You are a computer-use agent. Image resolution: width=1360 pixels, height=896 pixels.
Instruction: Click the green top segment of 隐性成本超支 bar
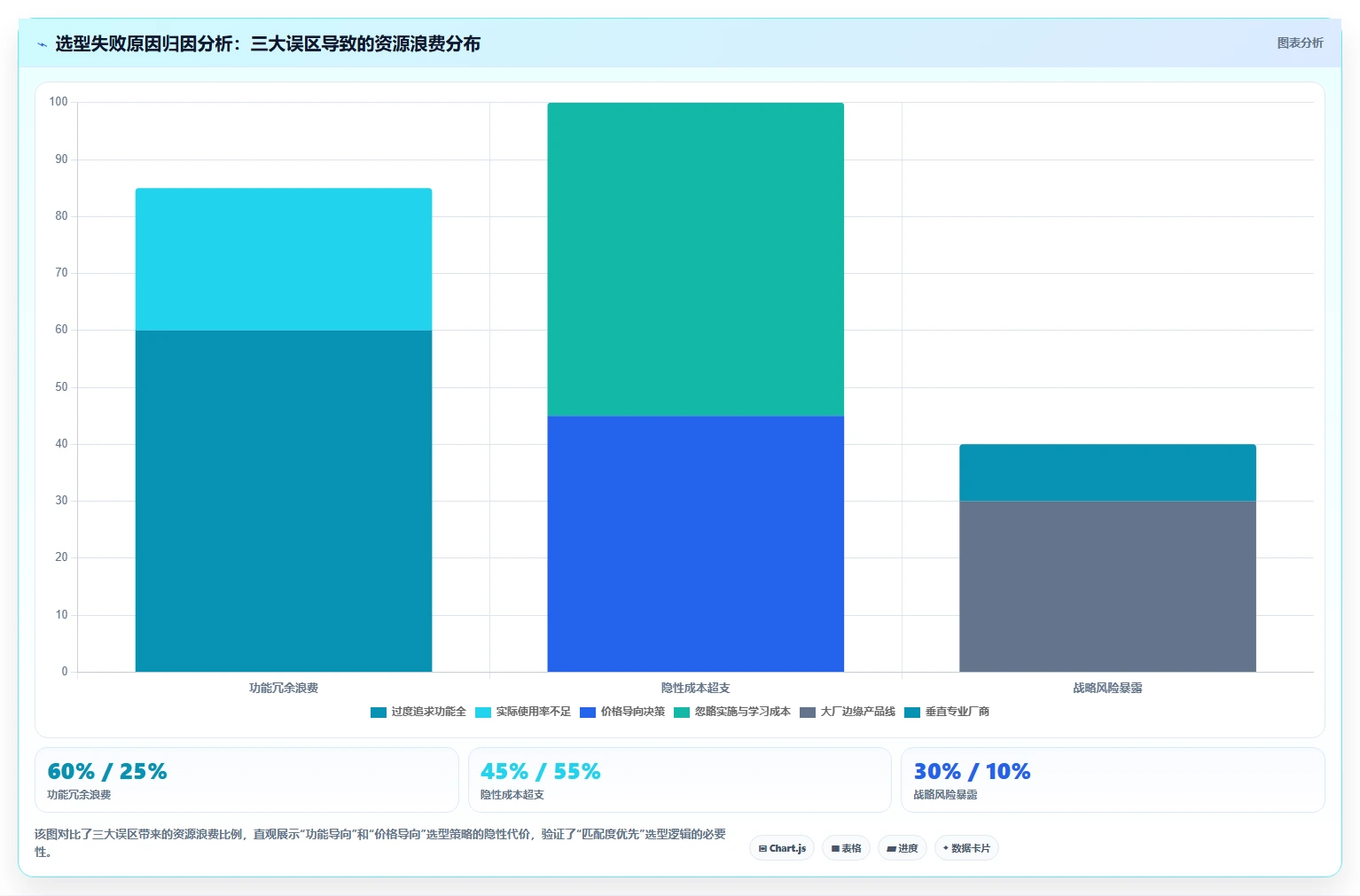696,260
